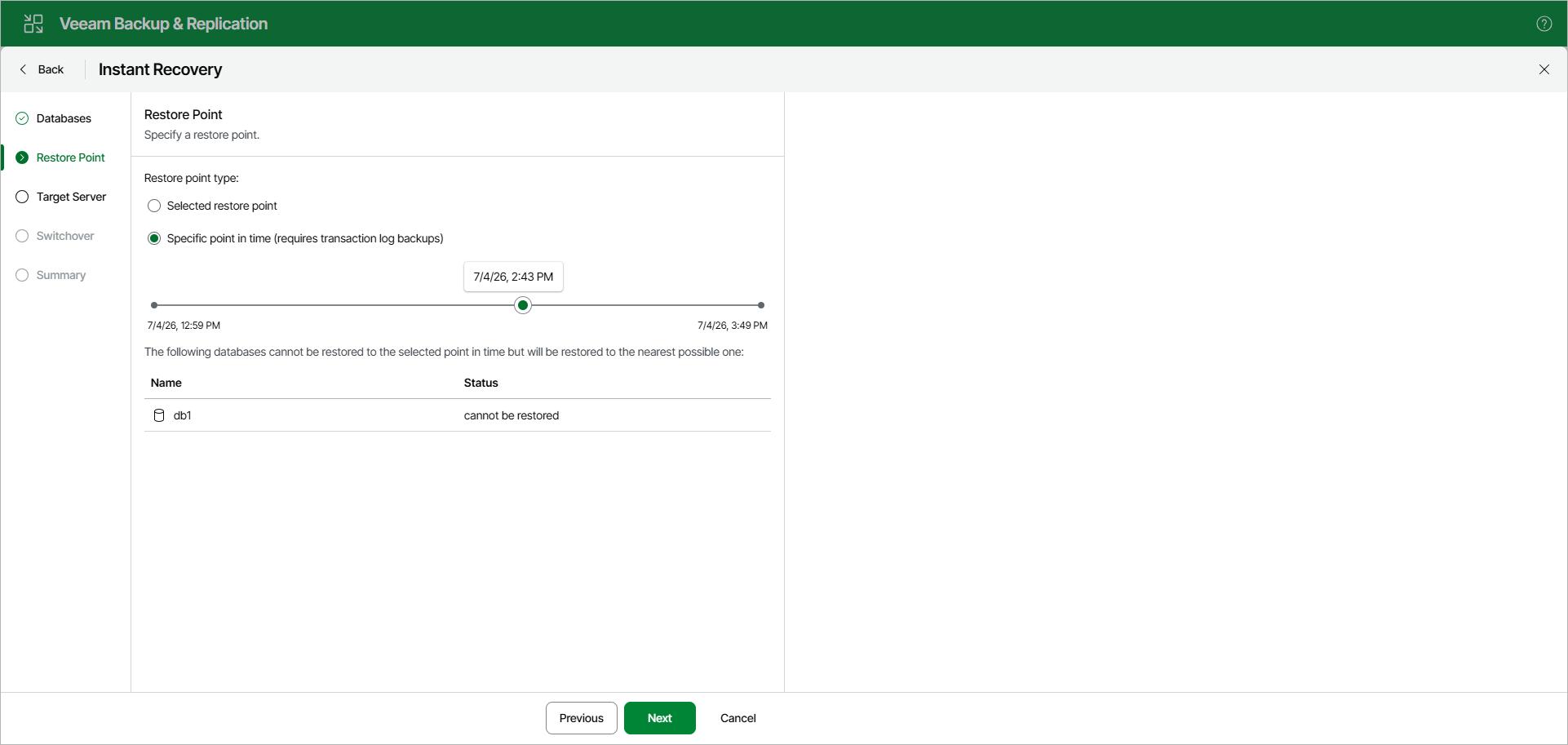Click the db1 database icon
Image resolution: width=1568 pixels, height=745 pixels.
pyautogui.click(x=159, y=415)
